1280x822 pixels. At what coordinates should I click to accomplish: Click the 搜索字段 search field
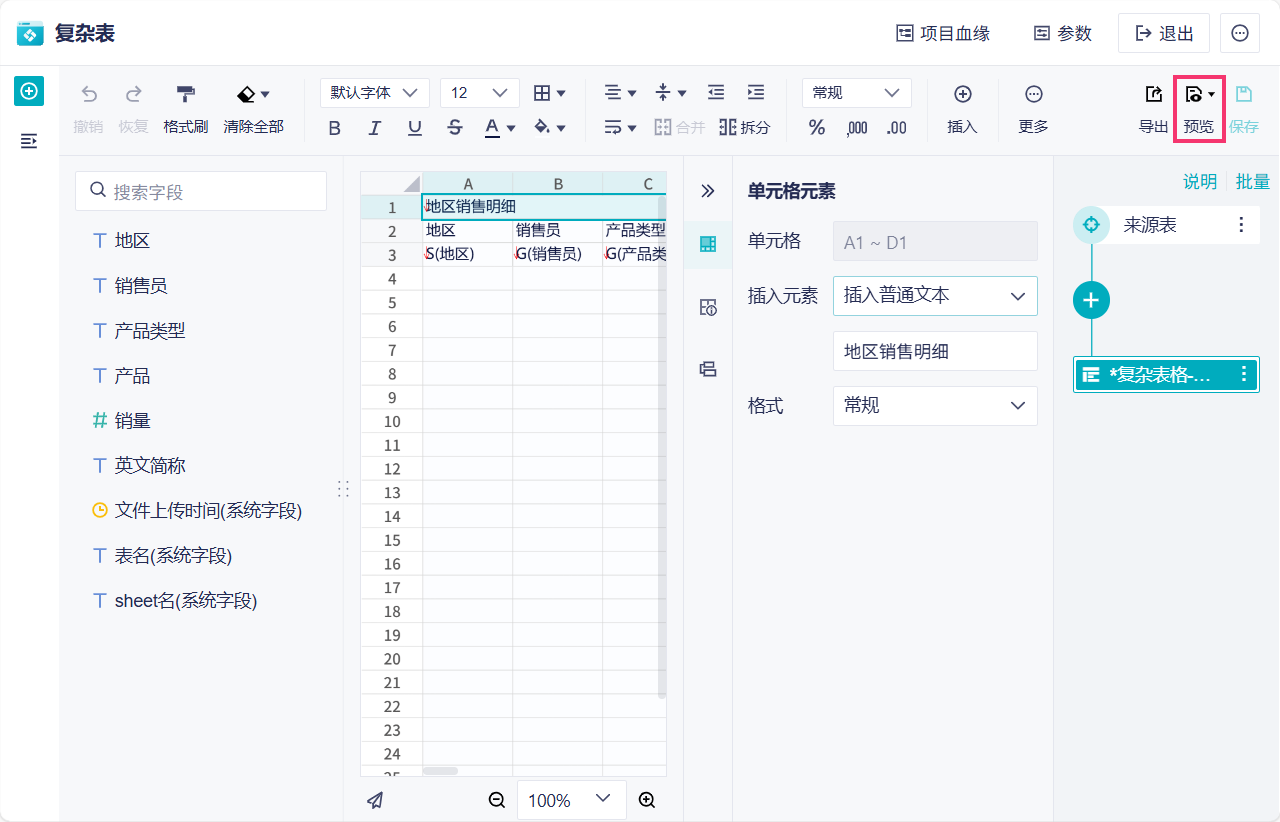pyautogui.click(x=201, y=191)
